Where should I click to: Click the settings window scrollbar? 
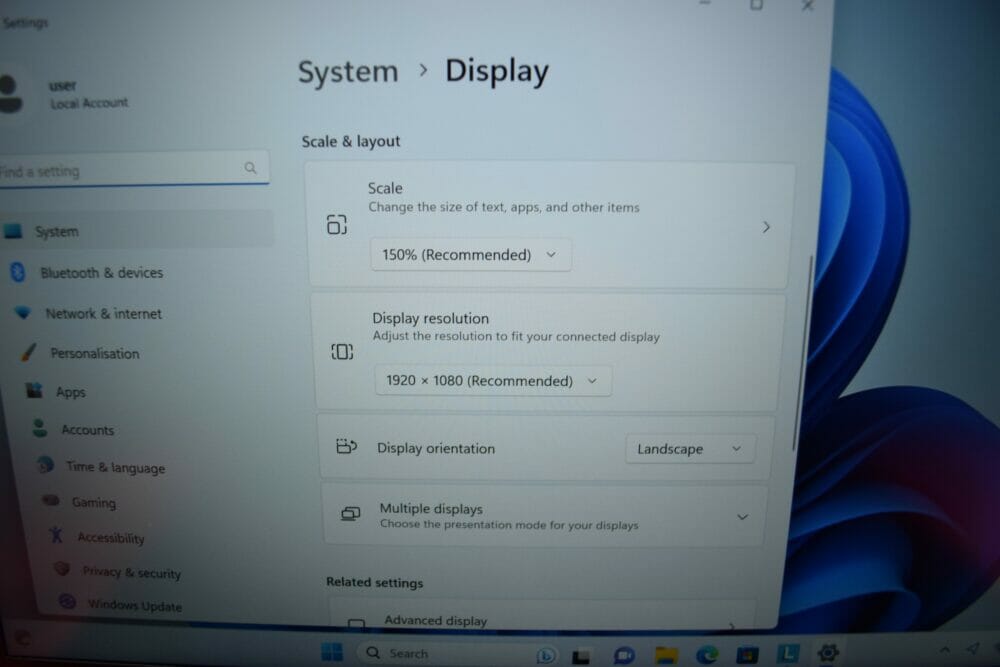[804, 353]
